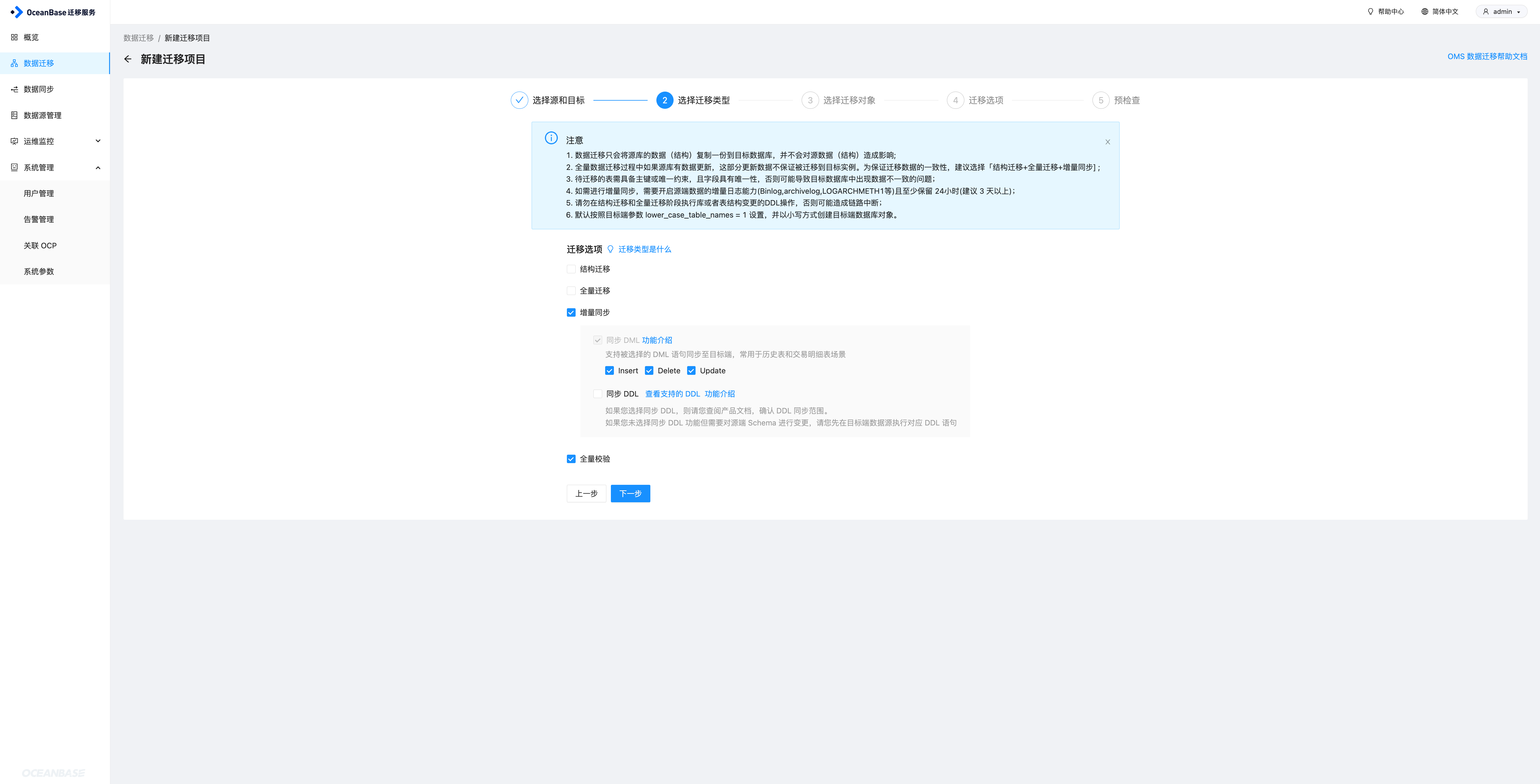Go to 关联 OCP menu item

coord(40,246)
